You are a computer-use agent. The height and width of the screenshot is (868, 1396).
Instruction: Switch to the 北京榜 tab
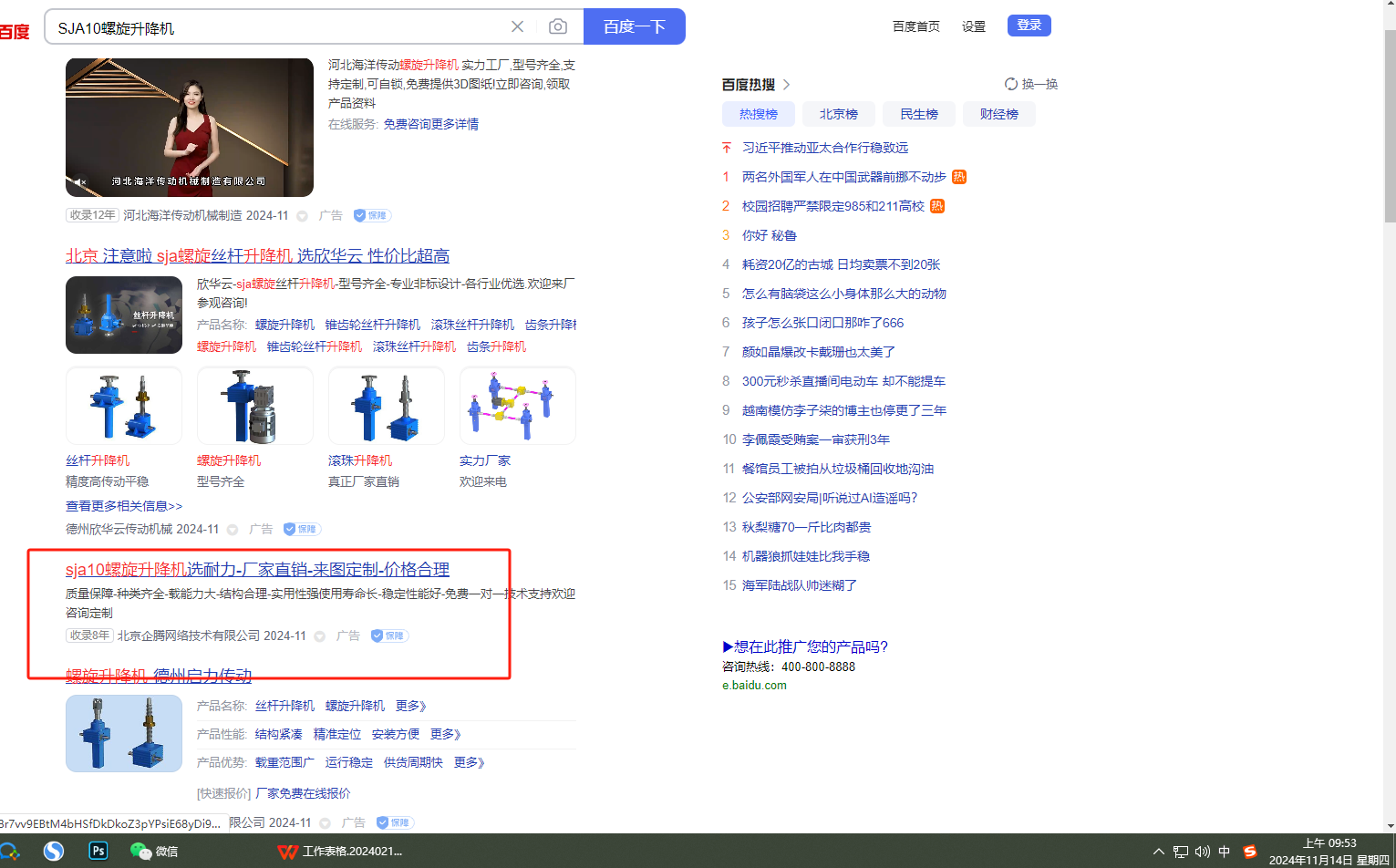click(839, 114)
